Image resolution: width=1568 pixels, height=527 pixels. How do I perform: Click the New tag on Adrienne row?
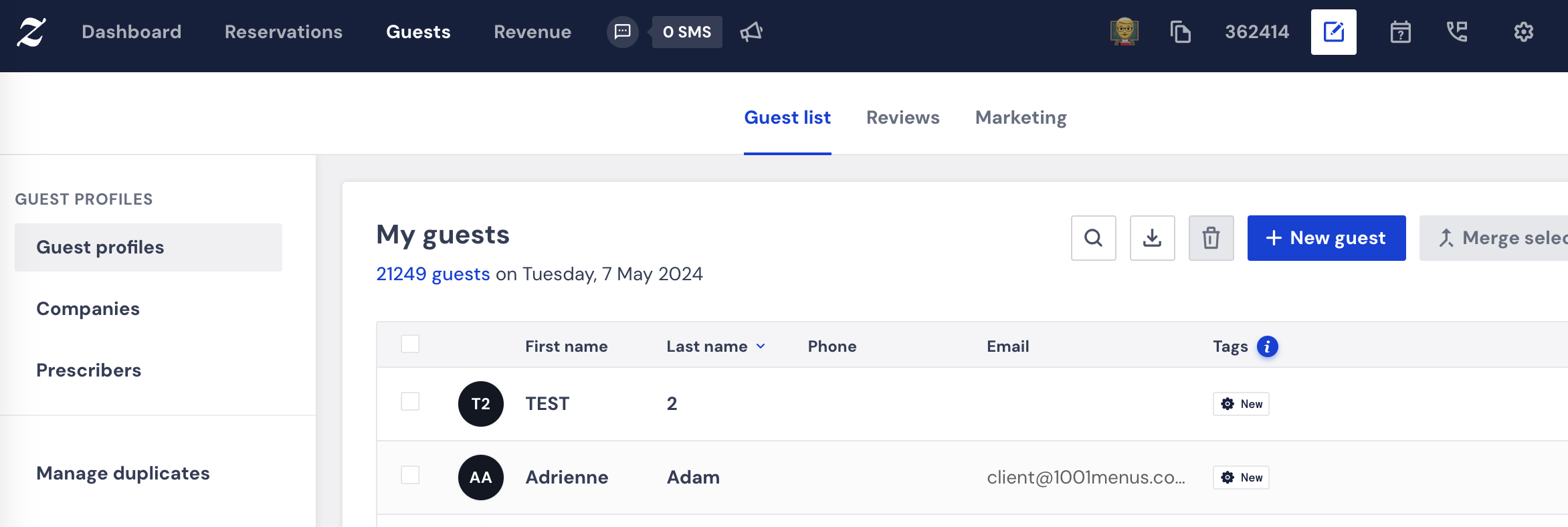click(x=1242, y=478)
